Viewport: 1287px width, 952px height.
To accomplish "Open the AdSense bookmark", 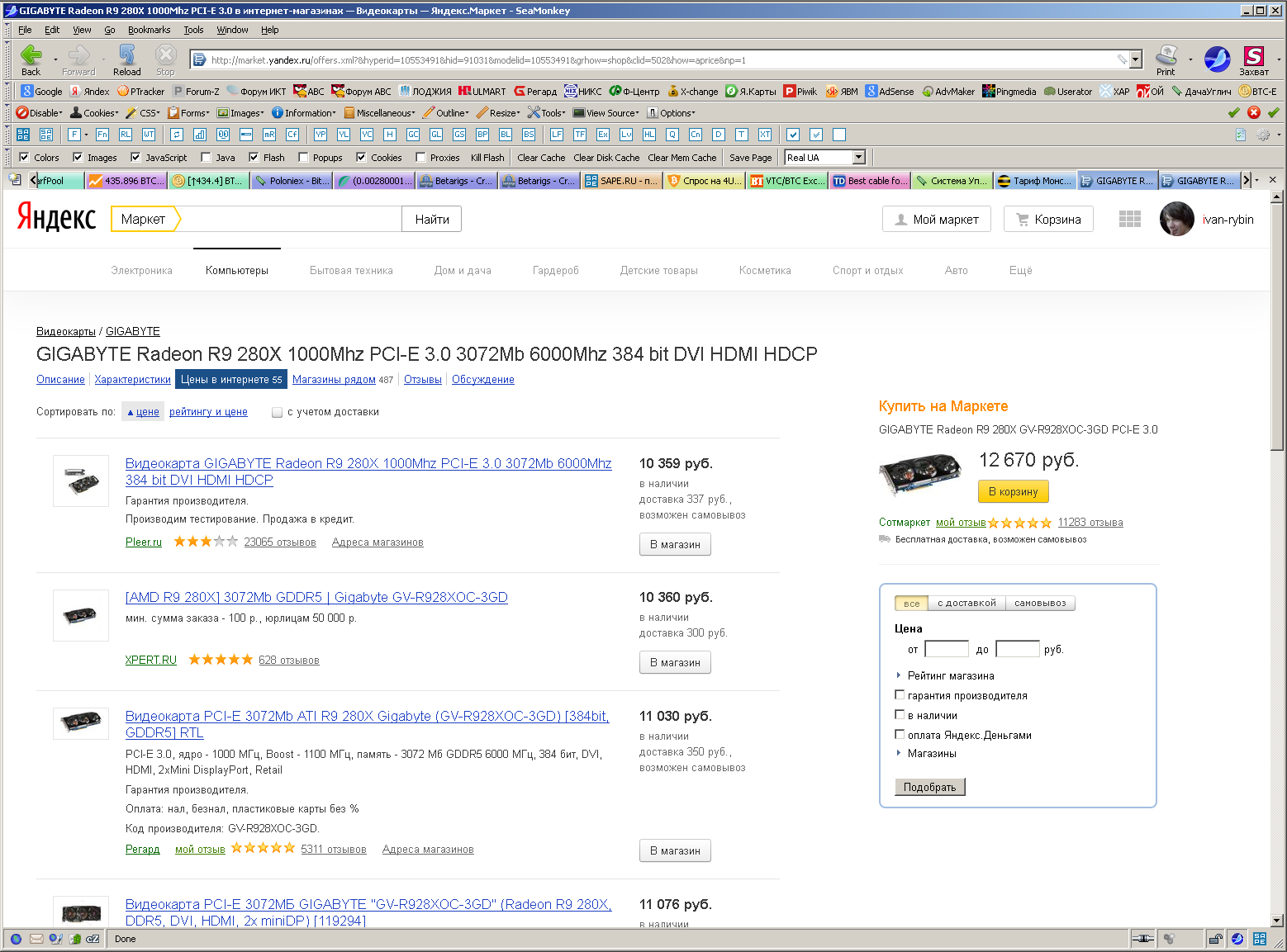I will pos(890,92).
